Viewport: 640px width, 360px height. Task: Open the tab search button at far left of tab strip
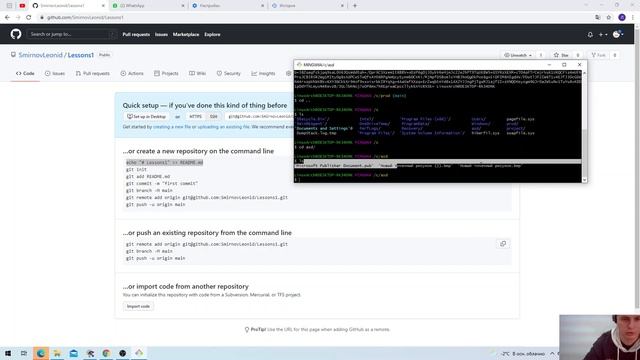pyautogui.click(x=9, y=6)
